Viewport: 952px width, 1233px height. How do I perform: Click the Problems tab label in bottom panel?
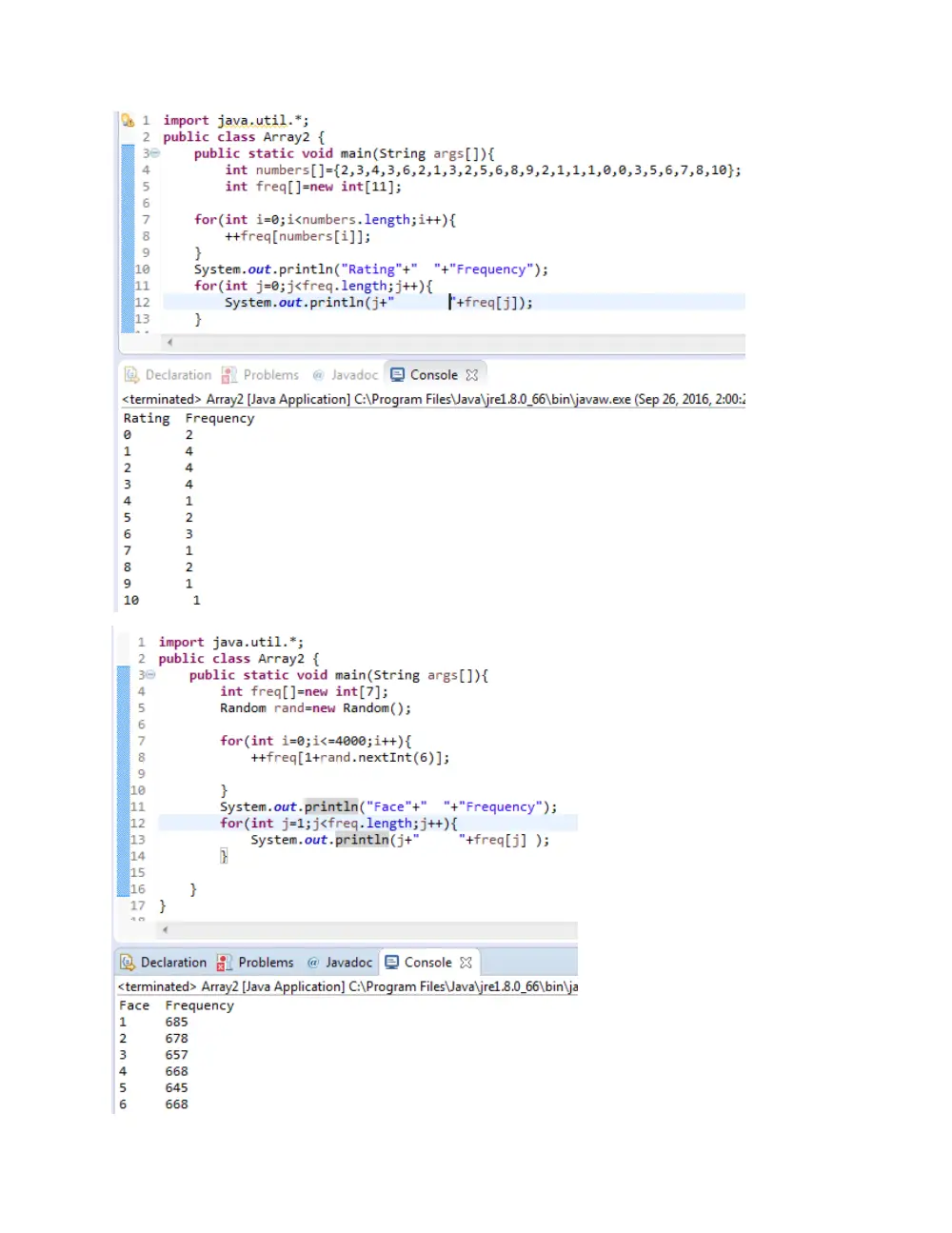(266, 963)
